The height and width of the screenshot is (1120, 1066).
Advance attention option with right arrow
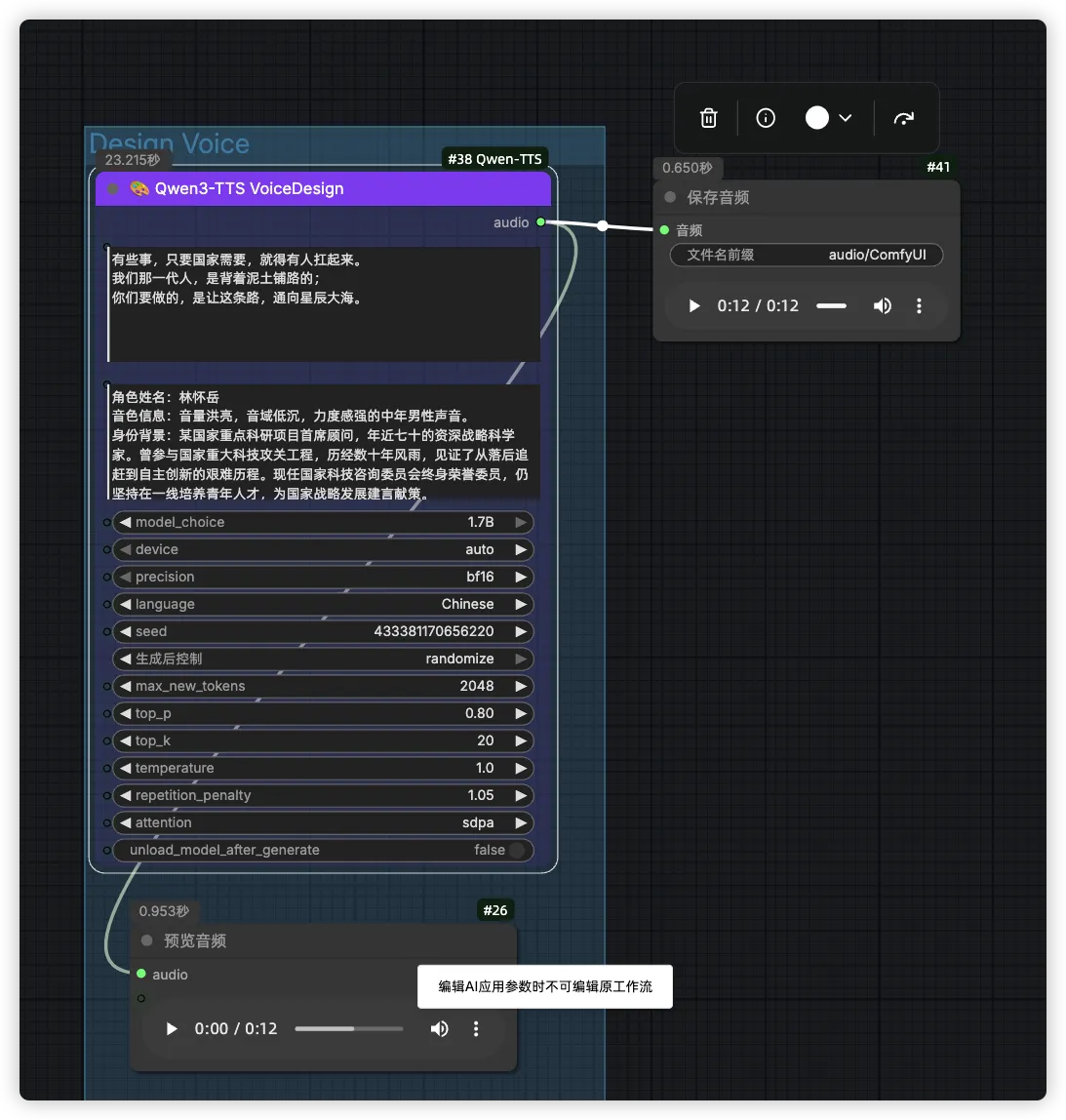[x=521, y=822]
